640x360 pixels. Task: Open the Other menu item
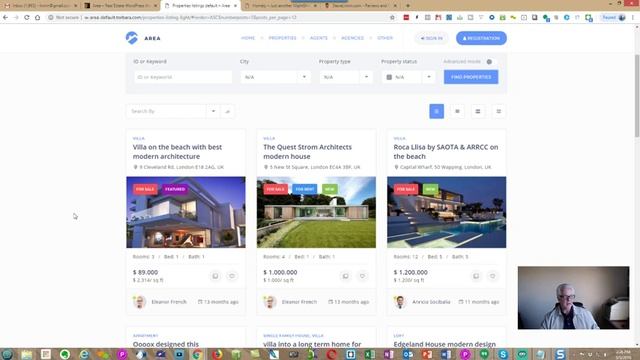point(385,38)
